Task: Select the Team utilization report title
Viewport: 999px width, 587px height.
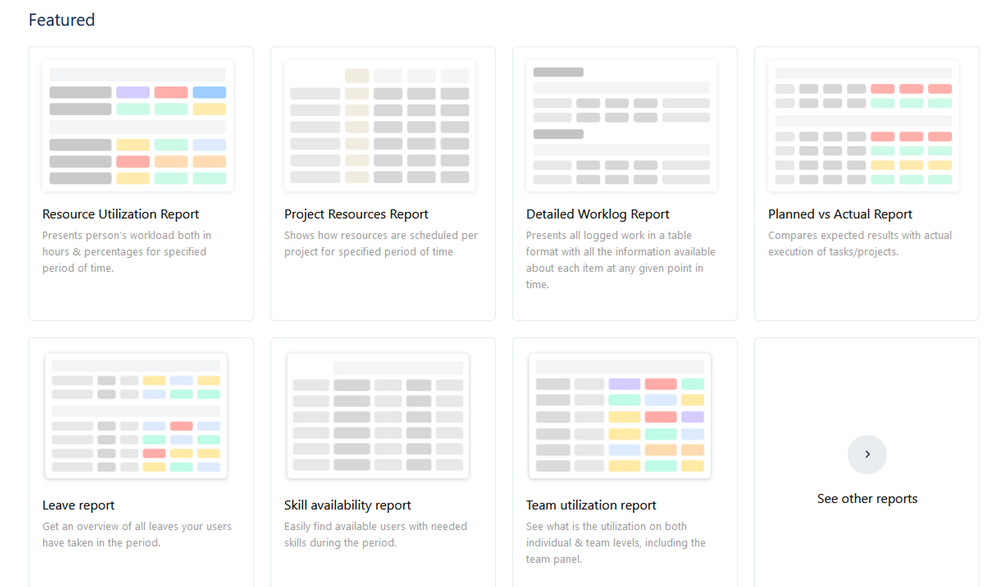Action: pyautogui.click(x=591, y=505)
